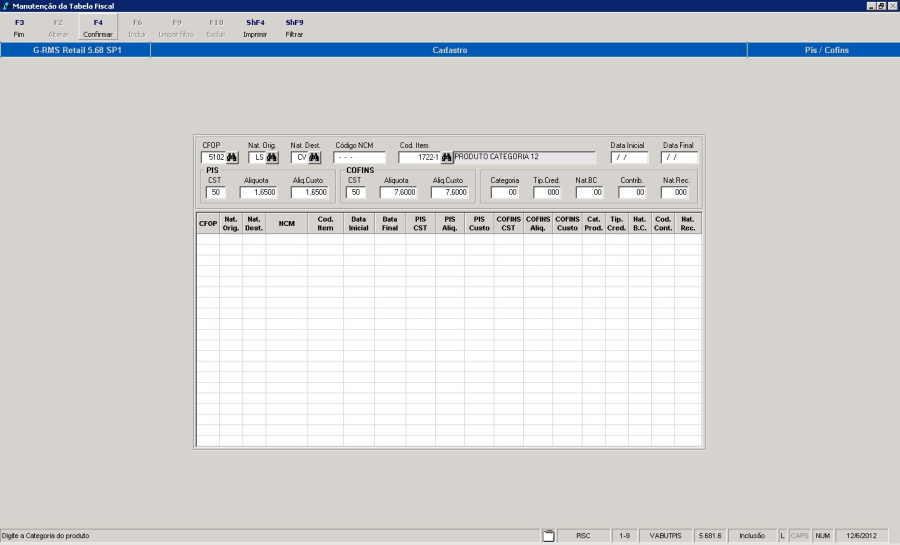
Task: Click the Nat. Orig. column header
Action: pyautogui.click(x=231, y=224)
